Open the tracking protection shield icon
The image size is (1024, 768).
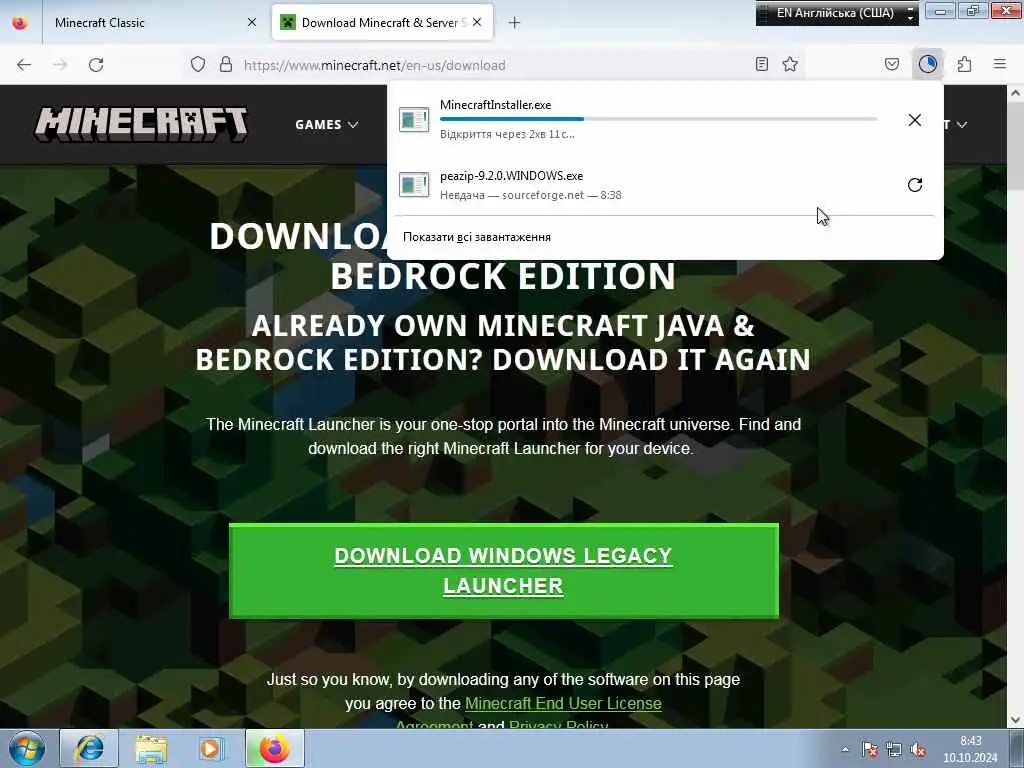(198, 64)
